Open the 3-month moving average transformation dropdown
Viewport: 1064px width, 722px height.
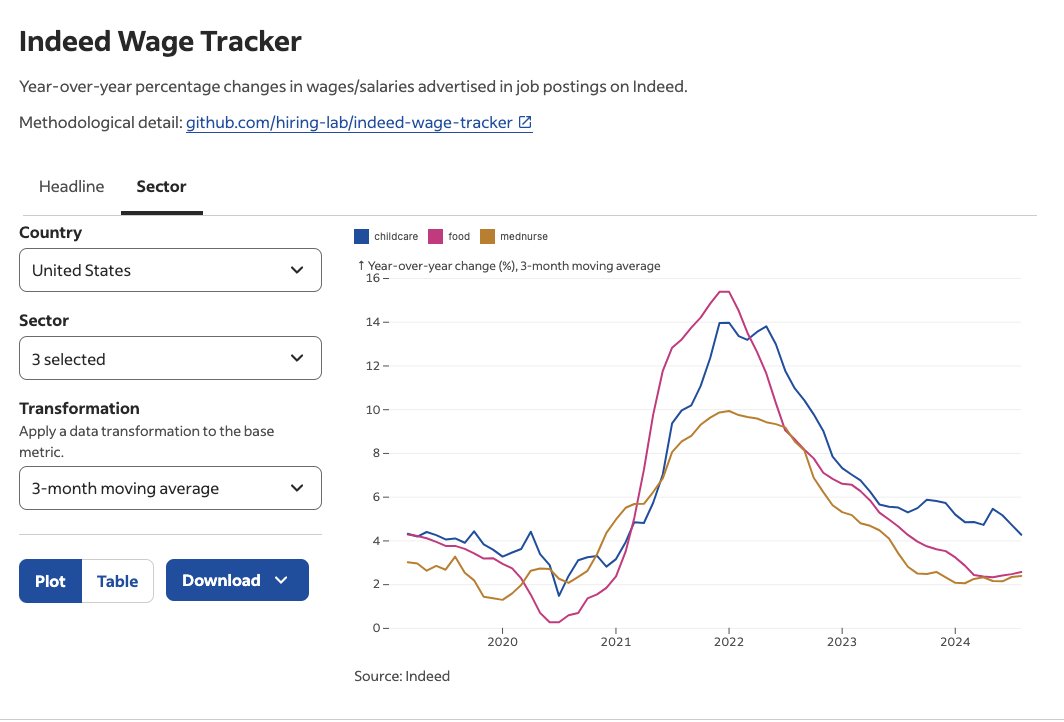170,488
